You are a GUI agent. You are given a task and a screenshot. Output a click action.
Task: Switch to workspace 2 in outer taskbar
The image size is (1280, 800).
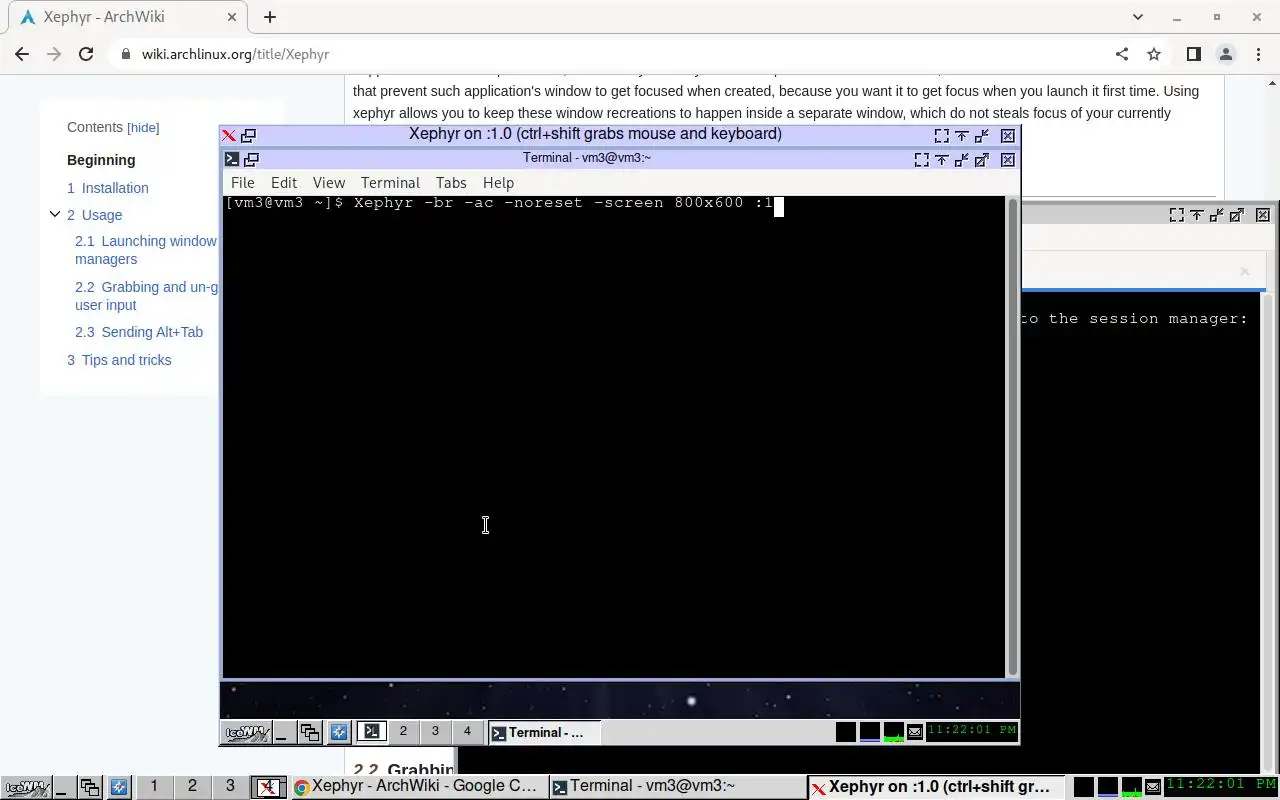click(x=192, y=786)
